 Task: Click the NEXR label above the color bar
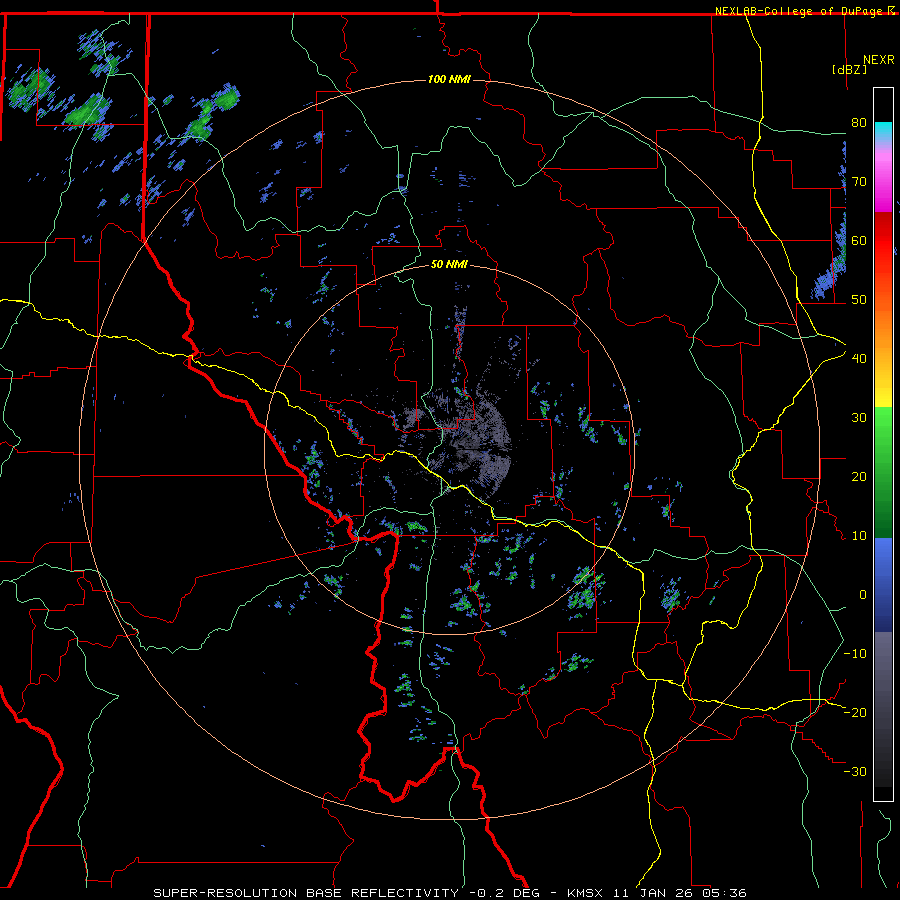click(878, 60)
